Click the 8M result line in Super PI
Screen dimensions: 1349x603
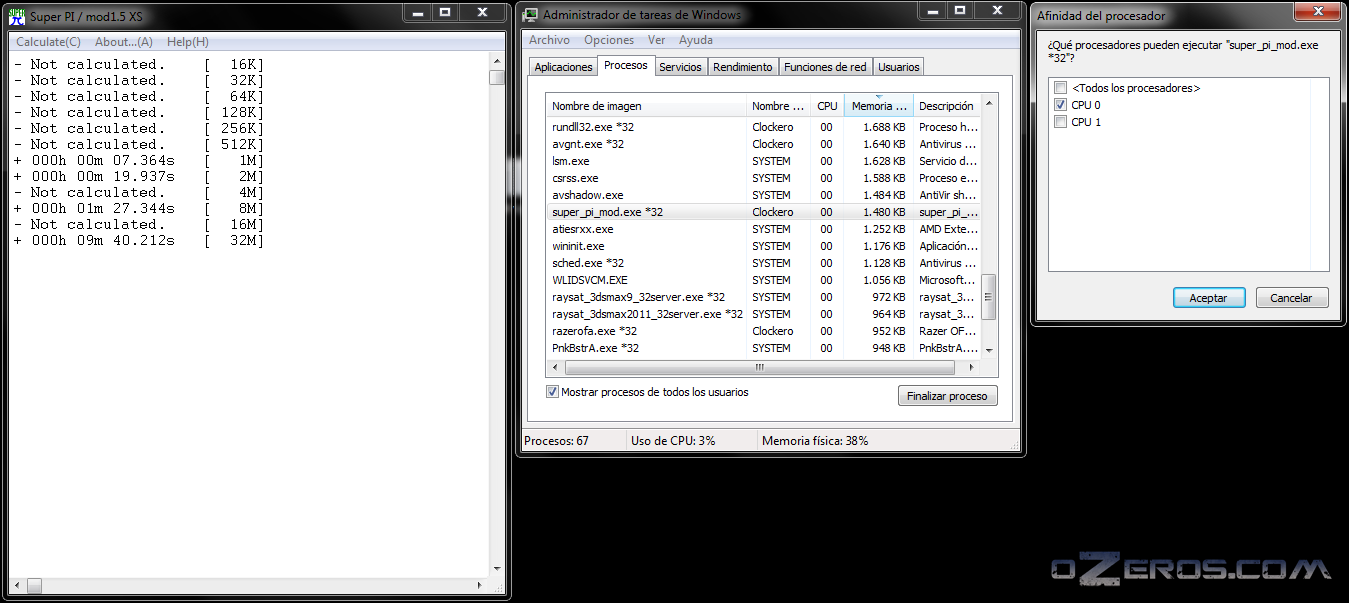point(139,209)
